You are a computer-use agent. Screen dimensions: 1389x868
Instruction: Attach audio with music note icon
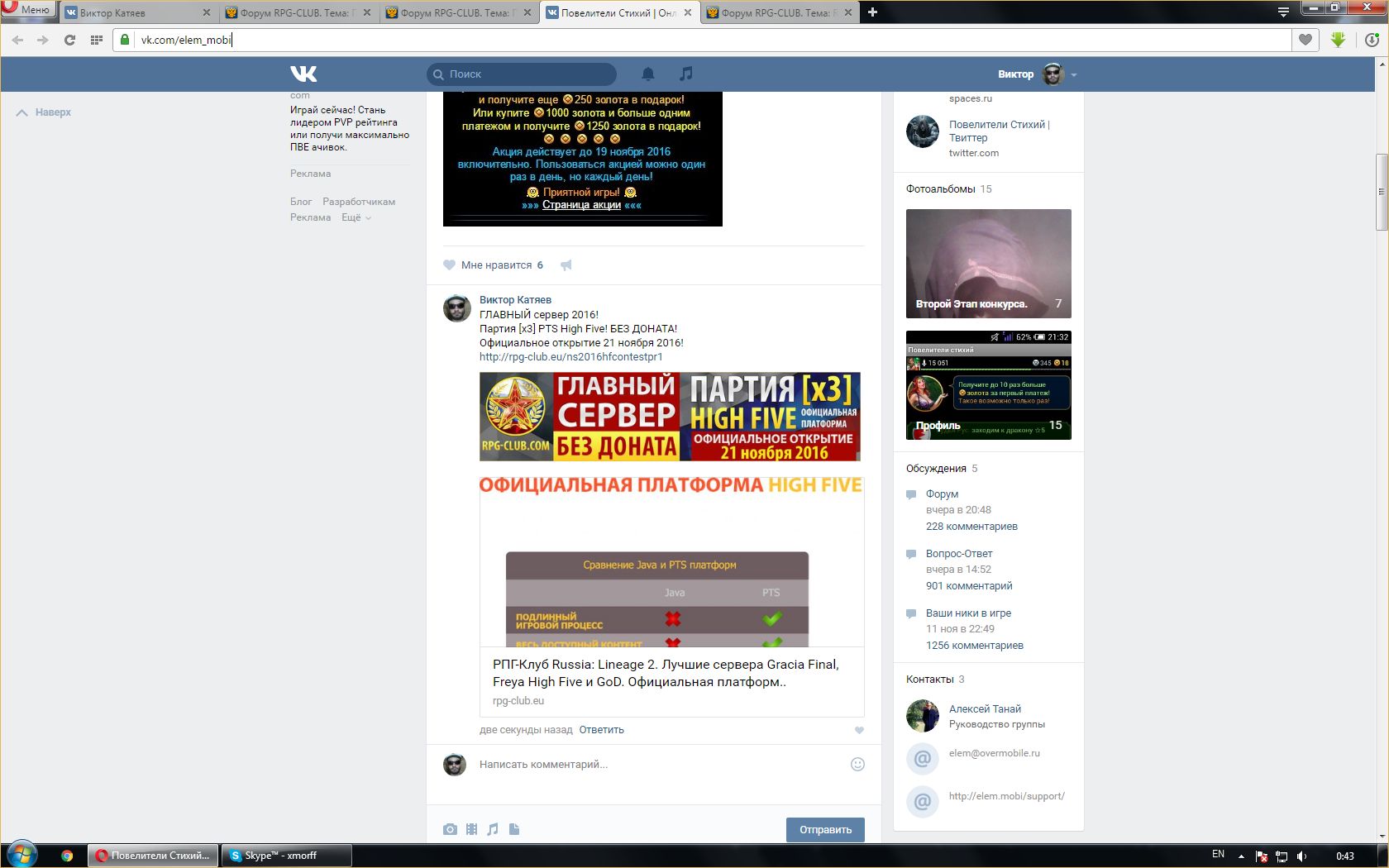pos(493,829)
